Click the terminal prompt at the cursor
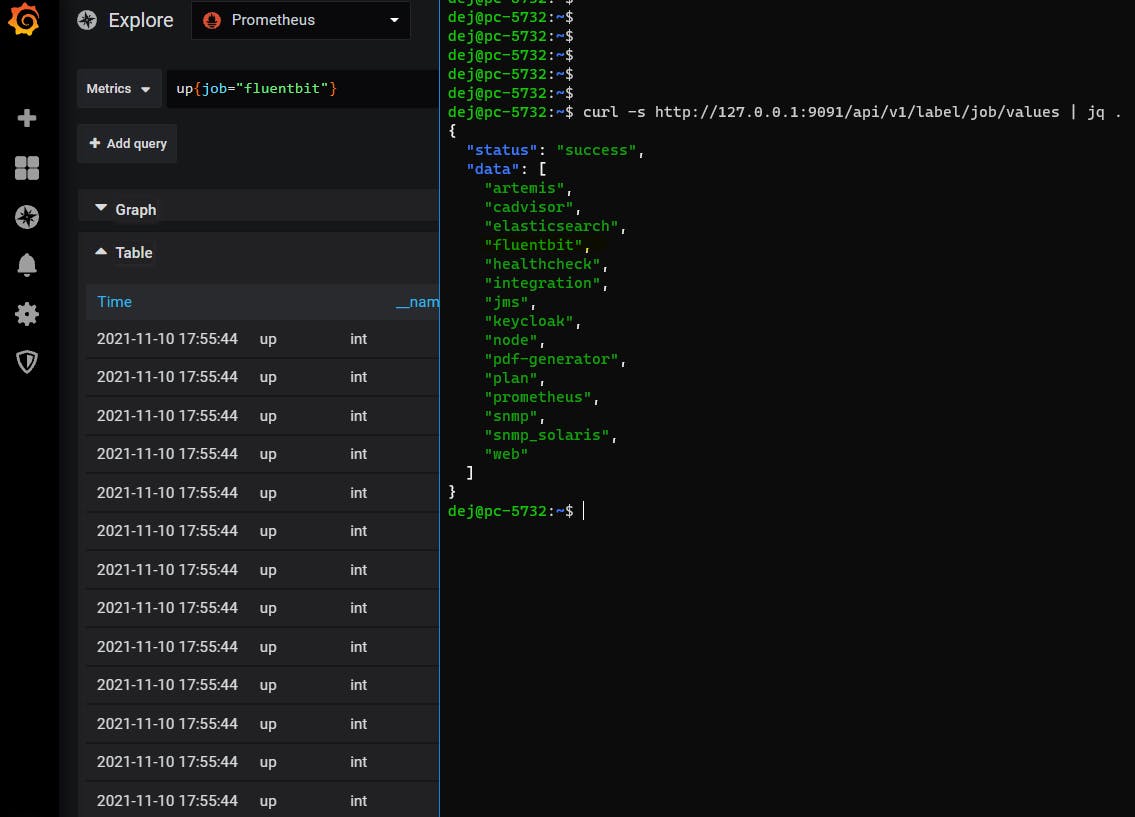The width and height of the screenshot is (1135, 817). click(583, 511)
